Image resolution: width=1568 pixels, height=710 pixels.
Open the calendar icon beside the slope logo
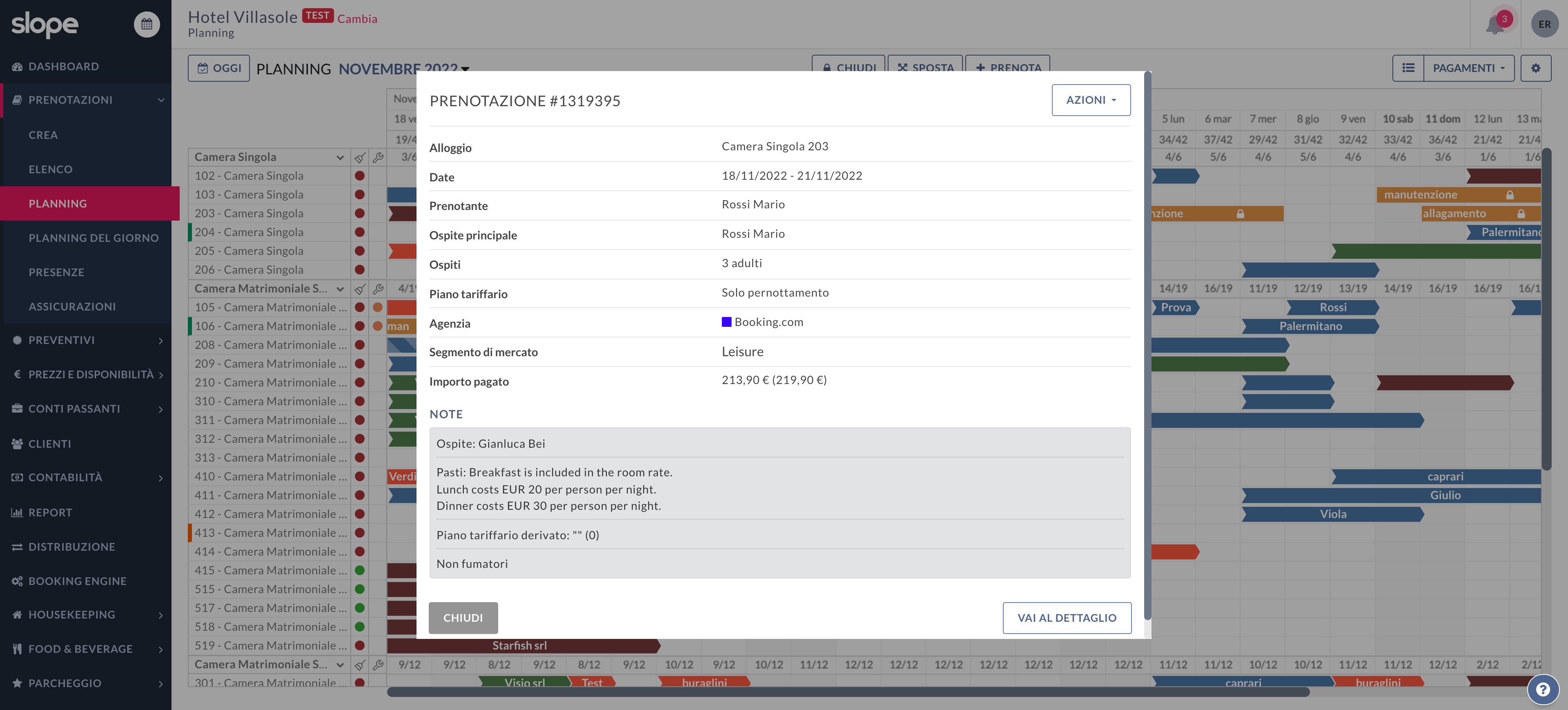[147, 25]
